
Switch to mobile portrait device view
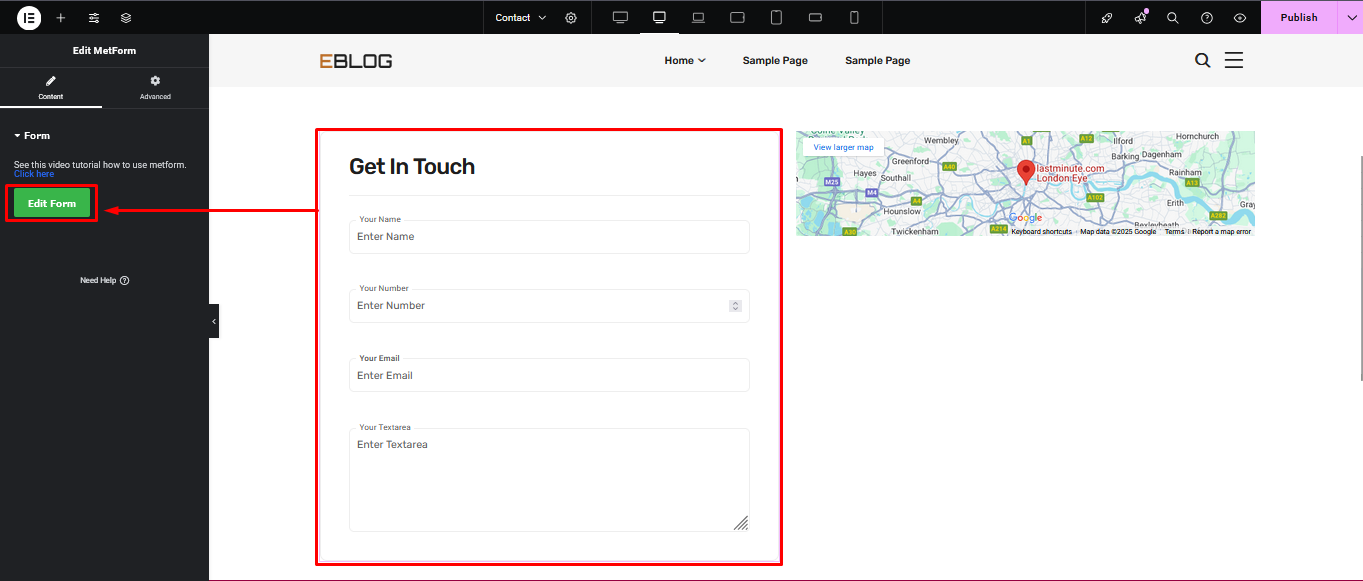854,18
